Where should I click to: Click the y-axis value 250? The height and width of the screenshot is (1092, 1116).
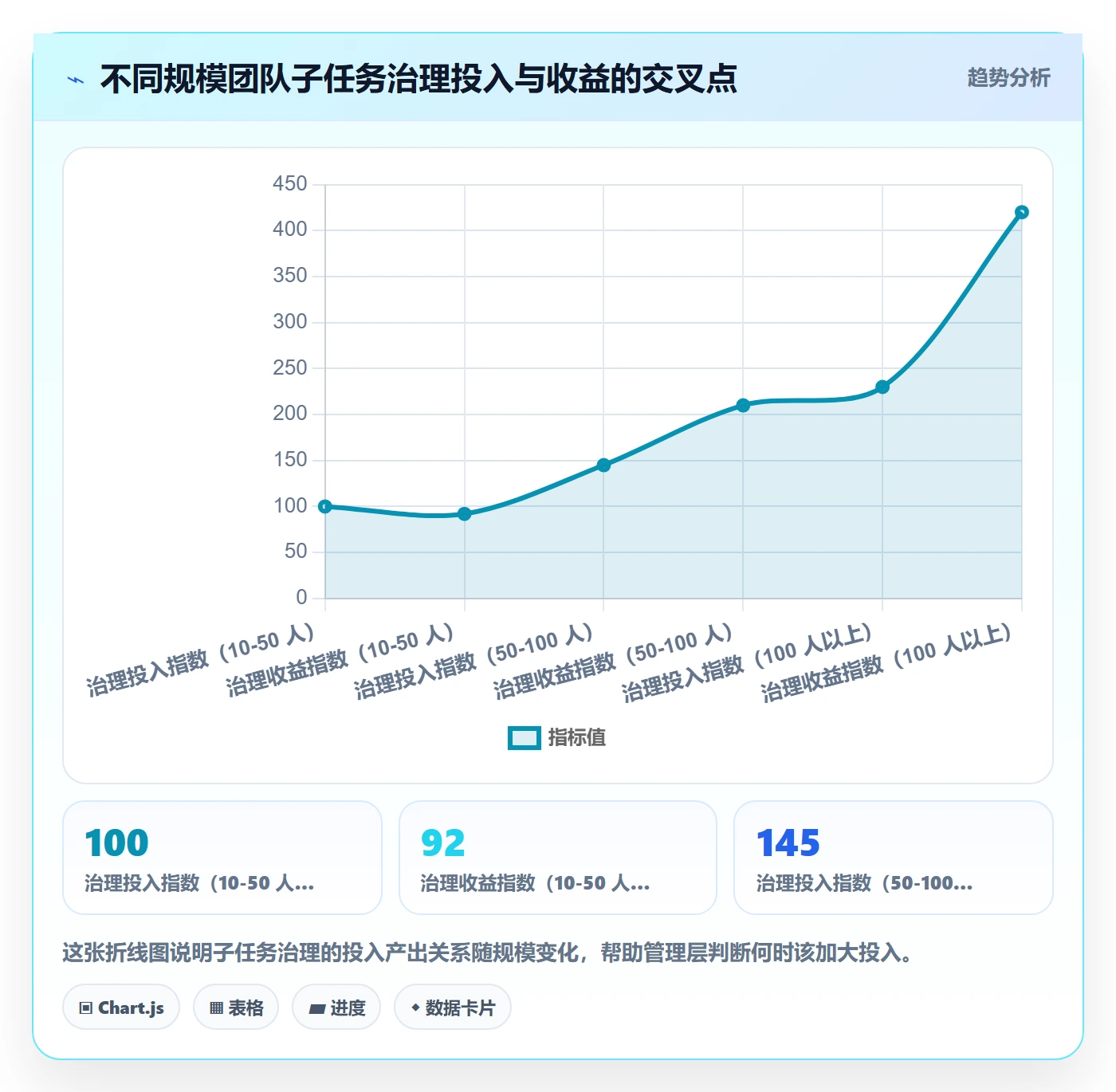290,368
